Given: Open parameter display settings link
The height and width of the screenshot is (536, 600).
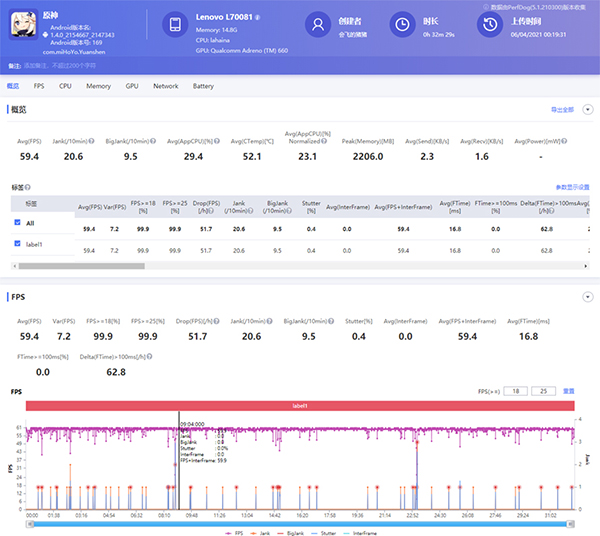Looking at the screenshot, I should tap(572, 187).
